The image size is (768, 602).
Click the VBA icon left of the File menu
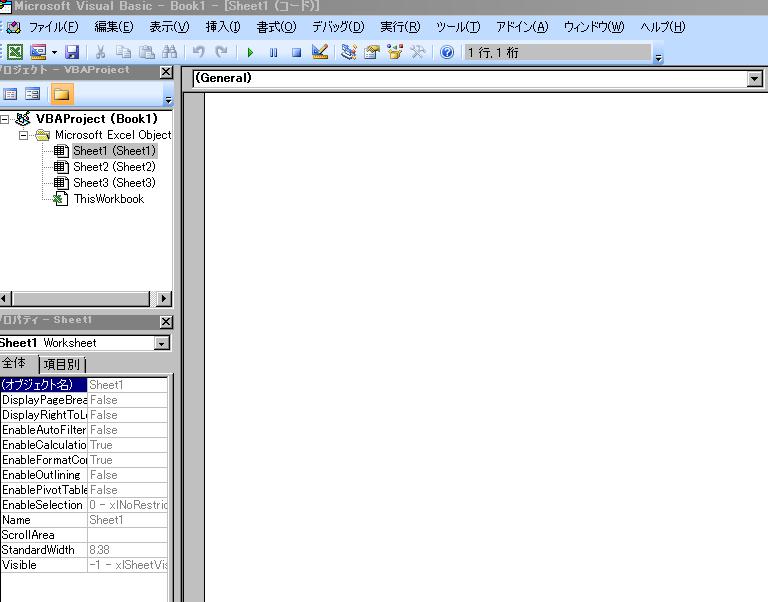pos(13,27)
